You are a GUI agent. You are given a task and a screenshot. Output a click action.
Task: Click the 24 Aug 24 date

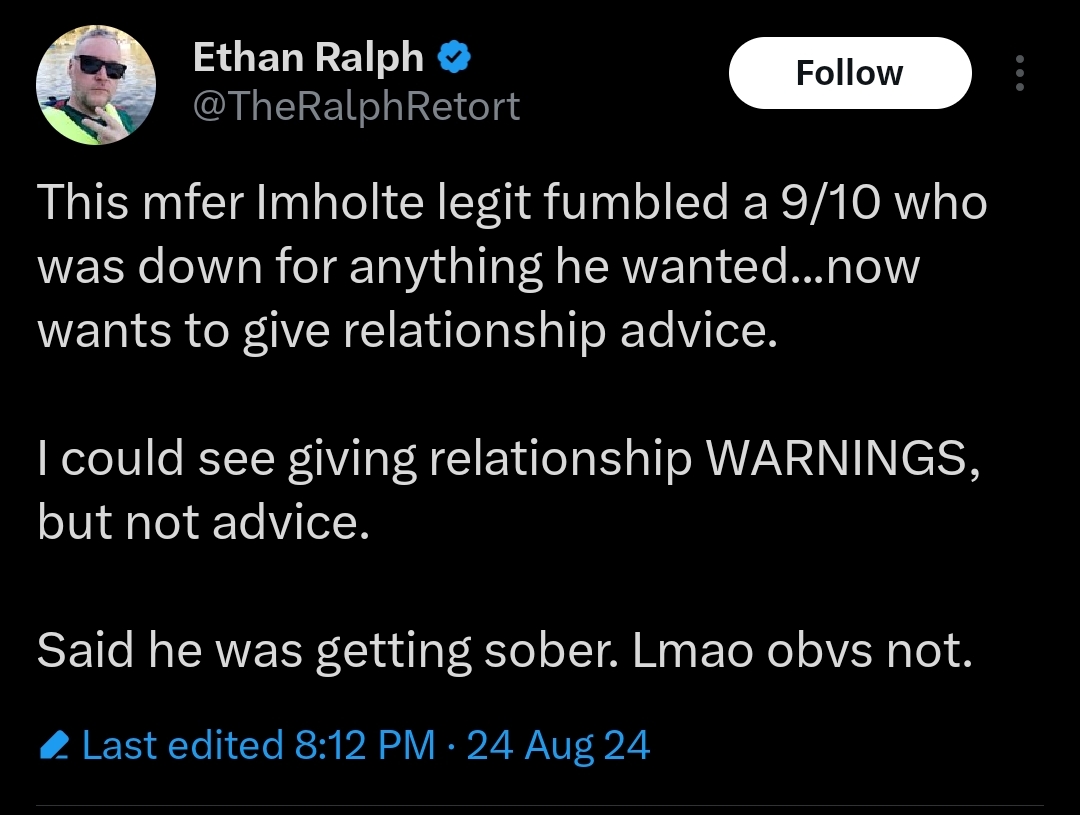click(558, 745)
